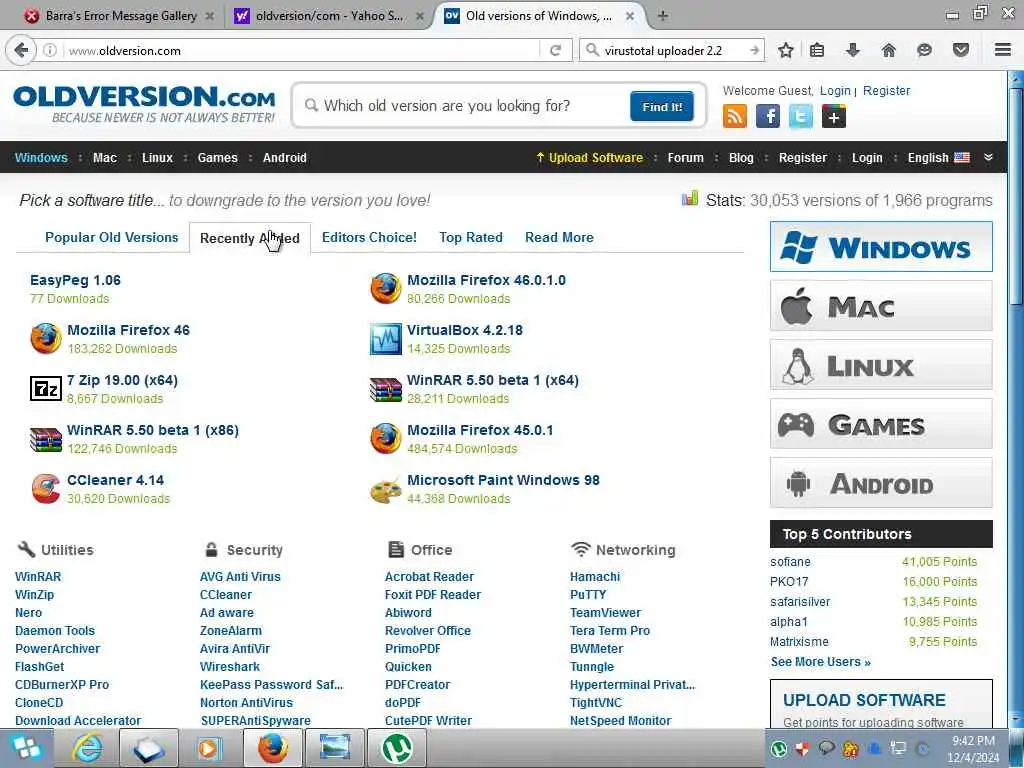This screenshot has height=768, width=1024.
Task: Open the Wireshark link under Security
Action: 230,667
